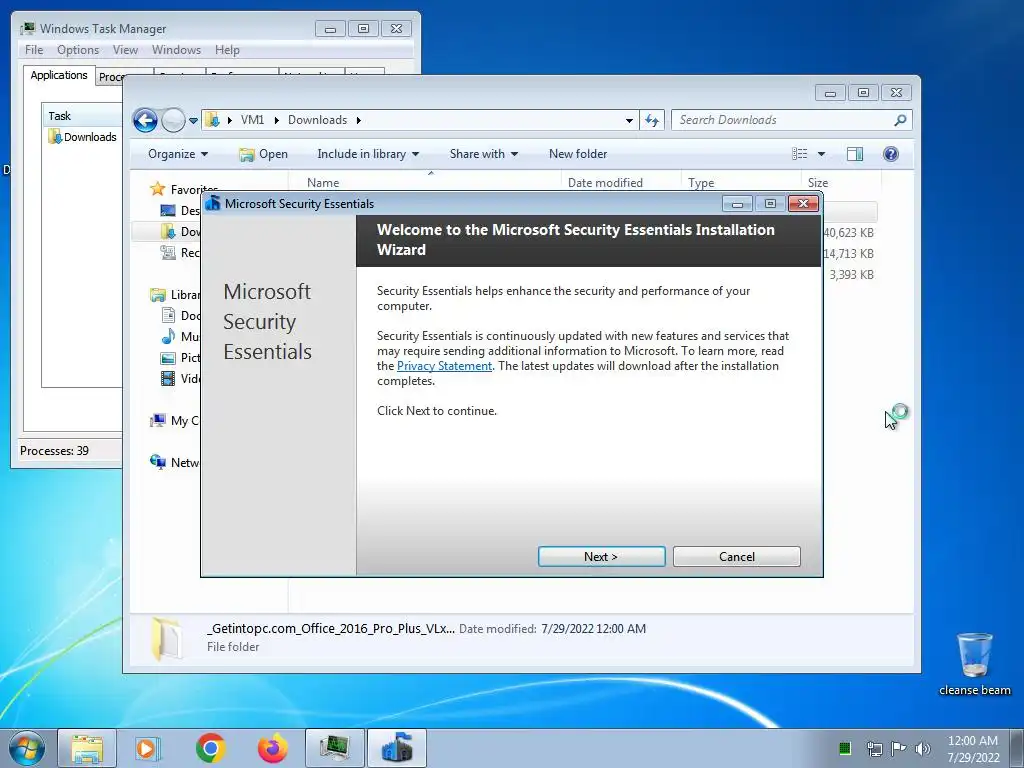Select the Pictures library icon
1024x768 pixels.
click(x=168, y=358)
